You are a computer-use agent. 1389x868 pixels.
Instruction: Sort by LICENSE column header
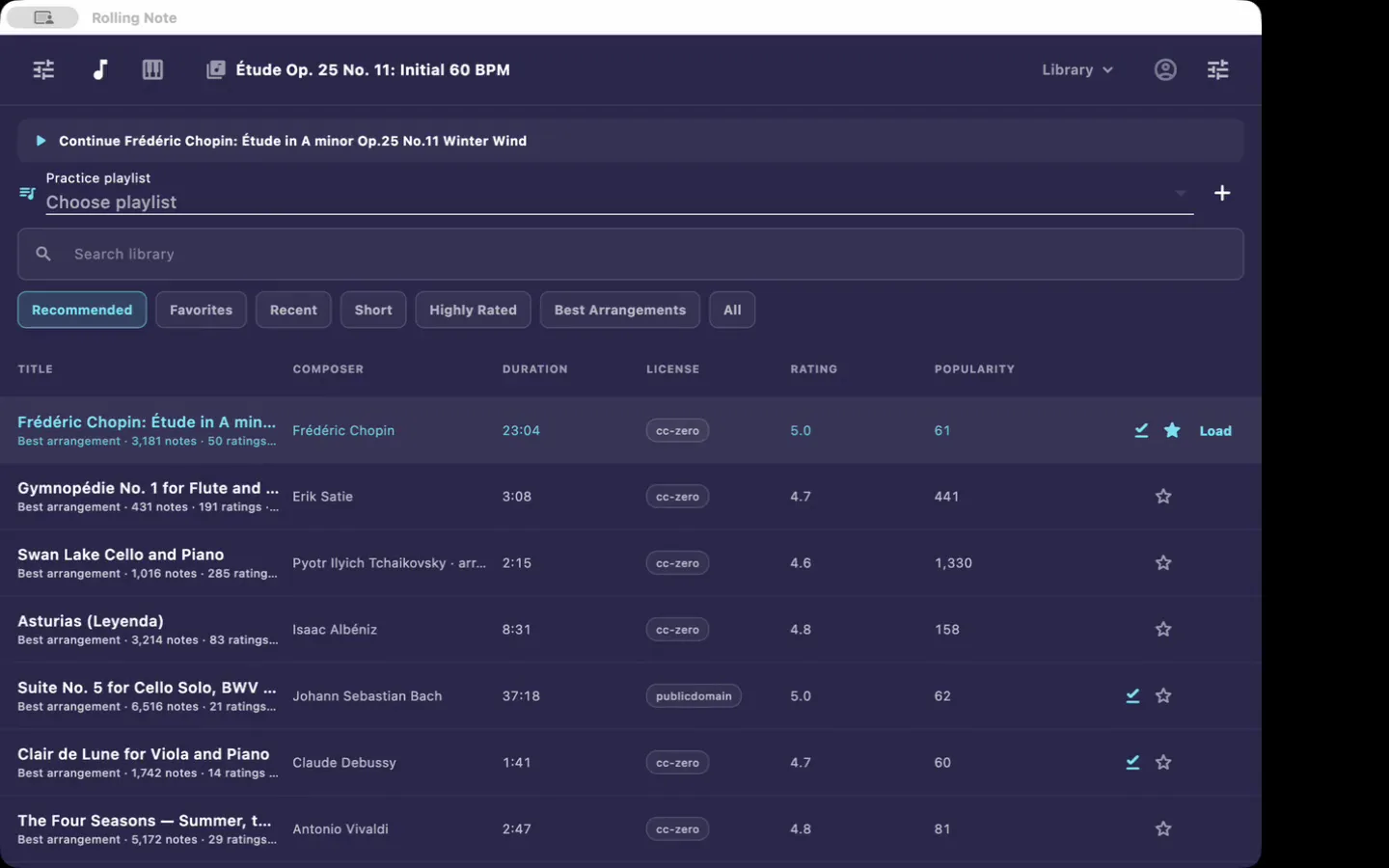point(673,369)
